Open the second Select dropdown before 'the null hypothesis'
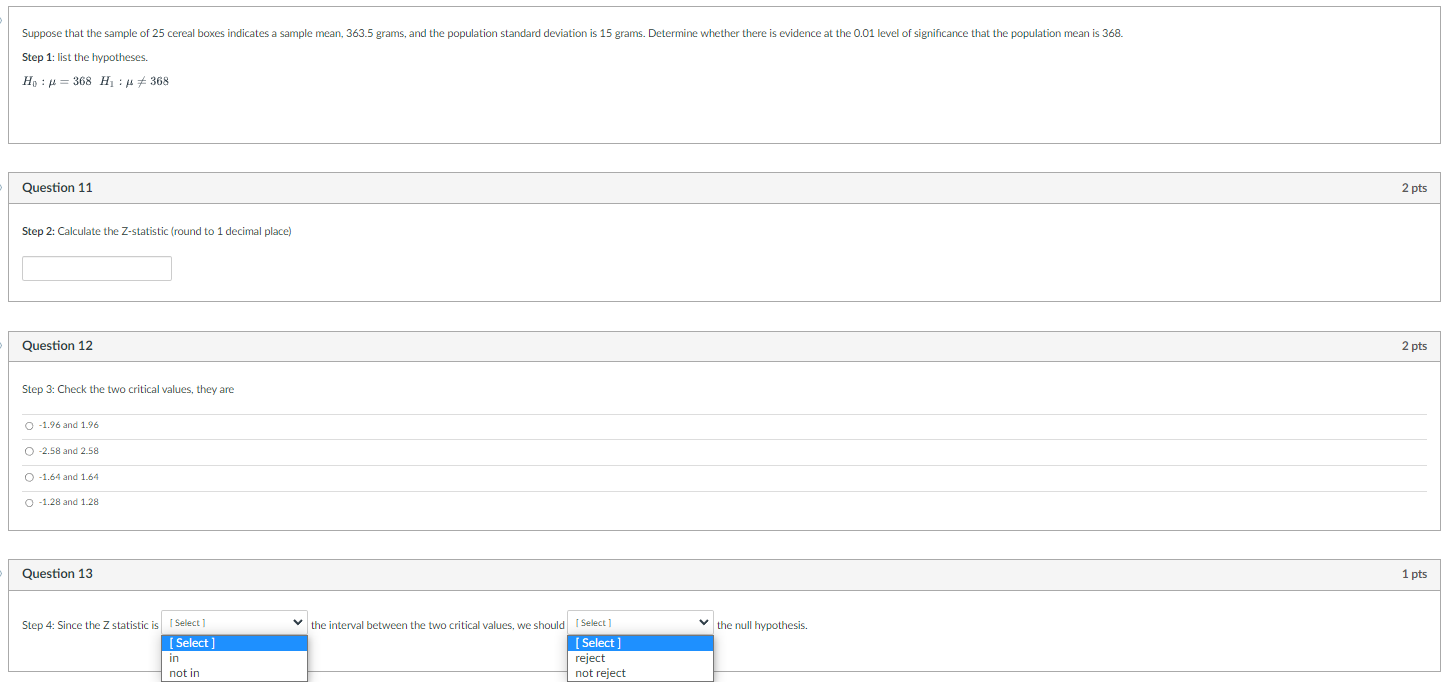This screenshot has height=682, width=1451. pos(640,623)
